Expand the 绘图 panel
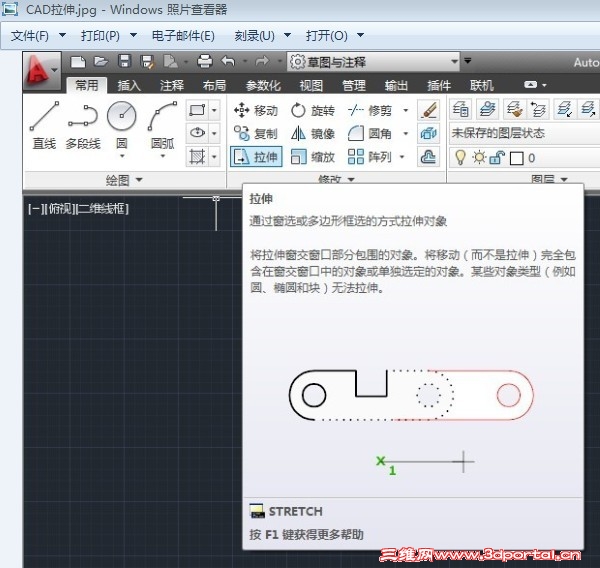Image resolution: width=600 pixels, height=568 pixels. [124, 180]
